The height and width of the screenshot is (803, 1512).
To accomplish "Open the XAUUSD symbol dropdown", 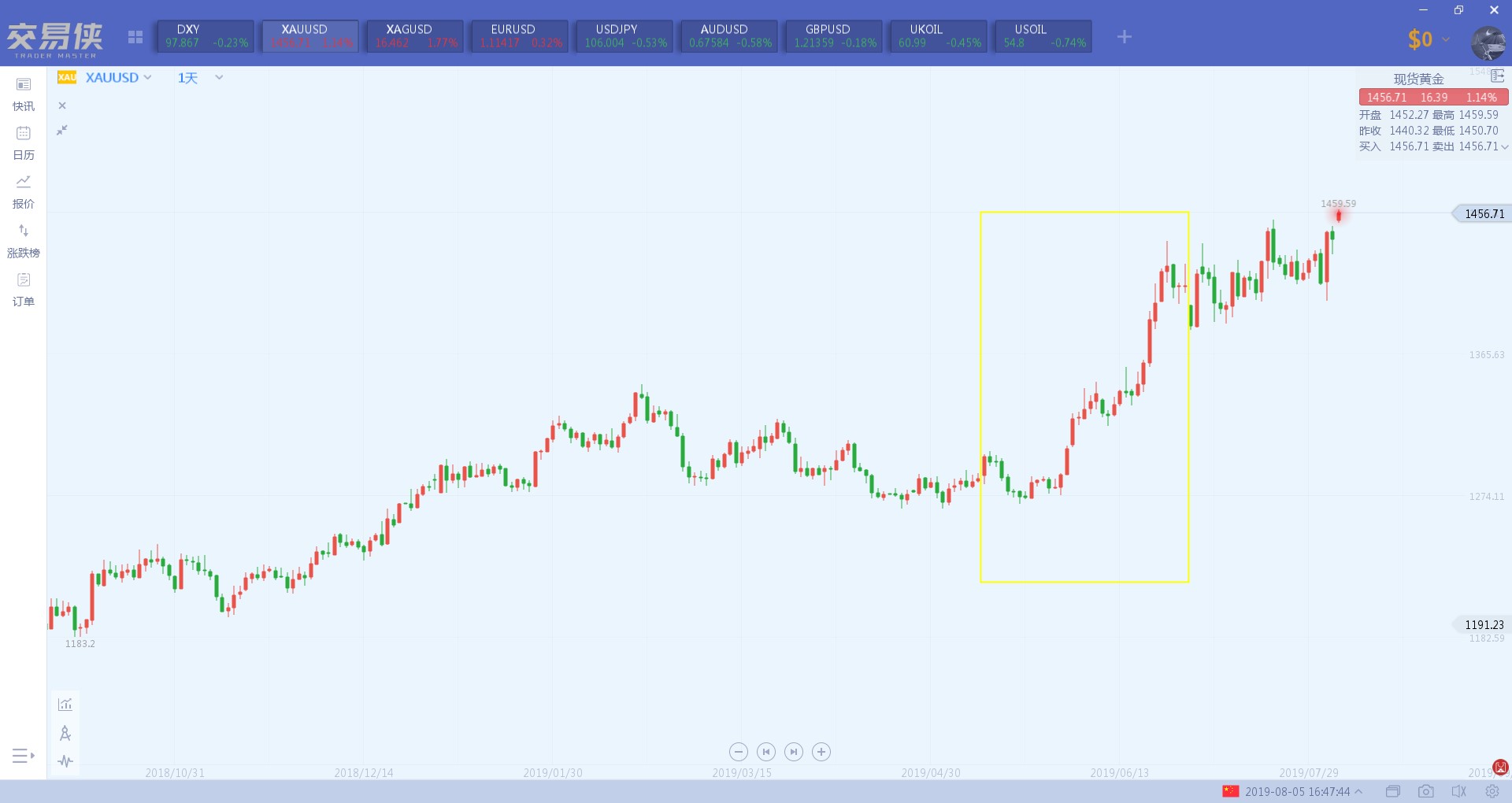I will tap(118, 77).
